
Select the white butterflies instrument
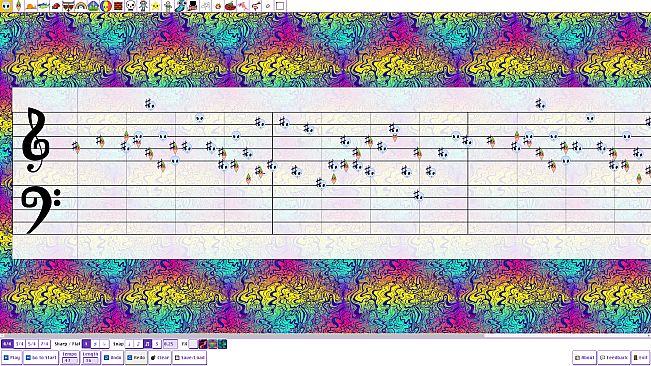[206, 6]
